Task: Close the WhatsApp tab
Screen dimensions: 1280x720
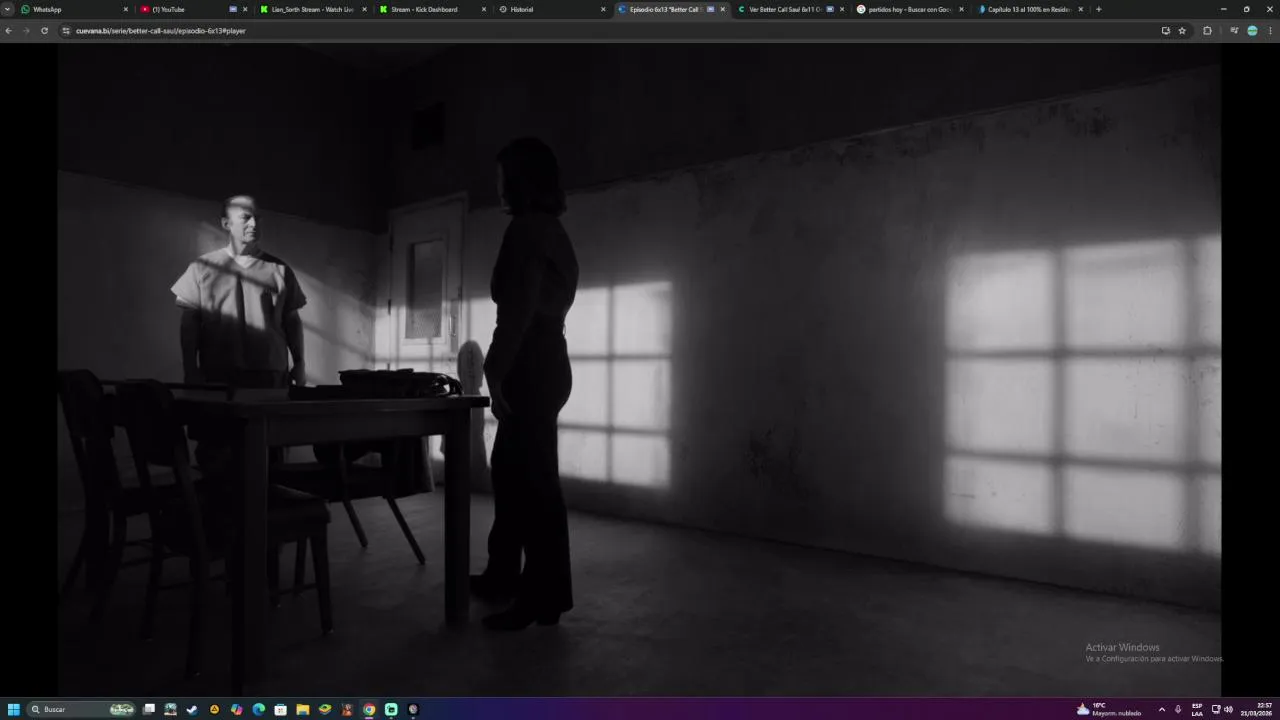Action: pyautogui.click(x=126, y=9)
